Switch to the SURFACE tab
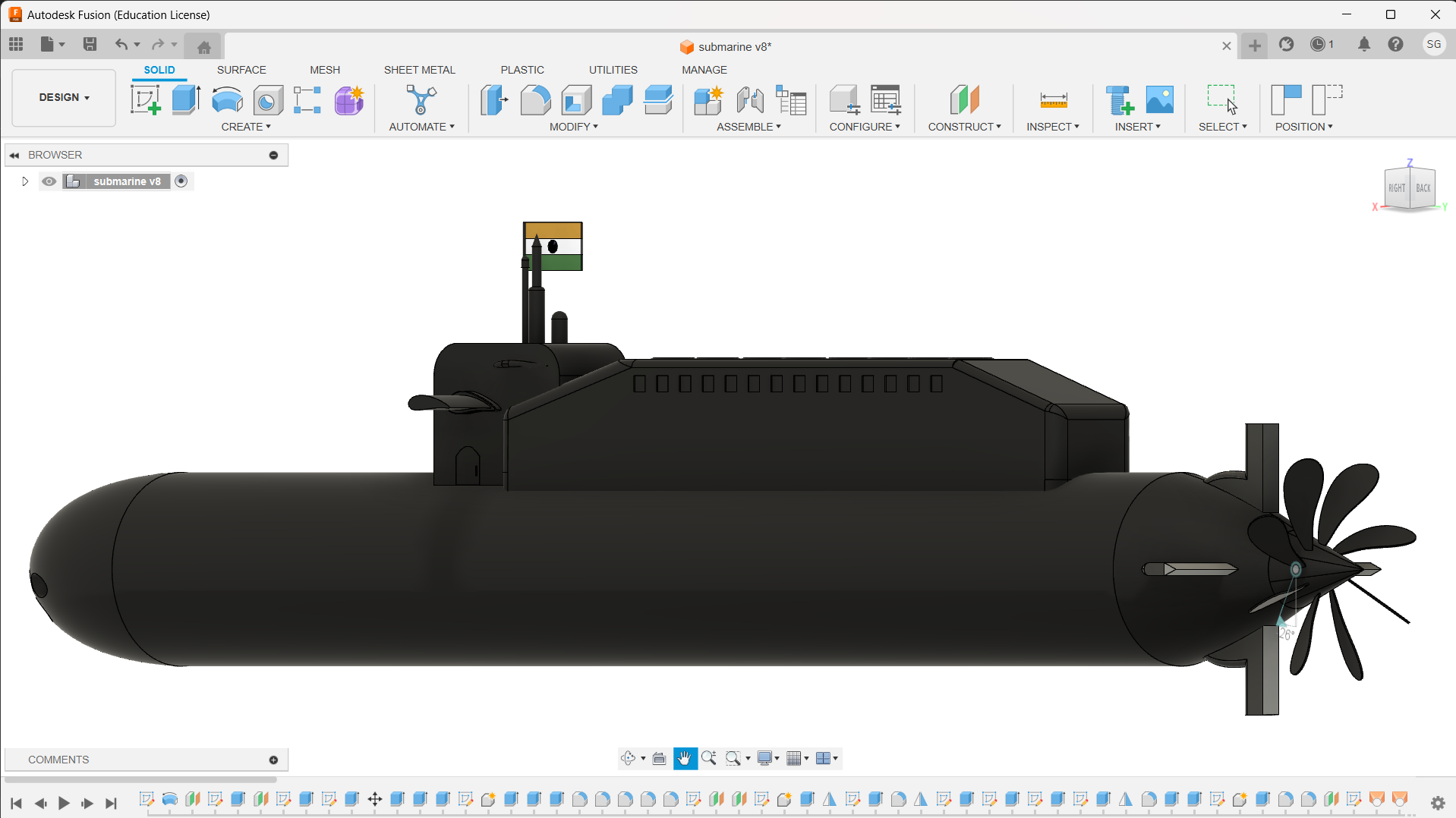The height and width of the screenshot is (818, 1456). click(241, 70)
